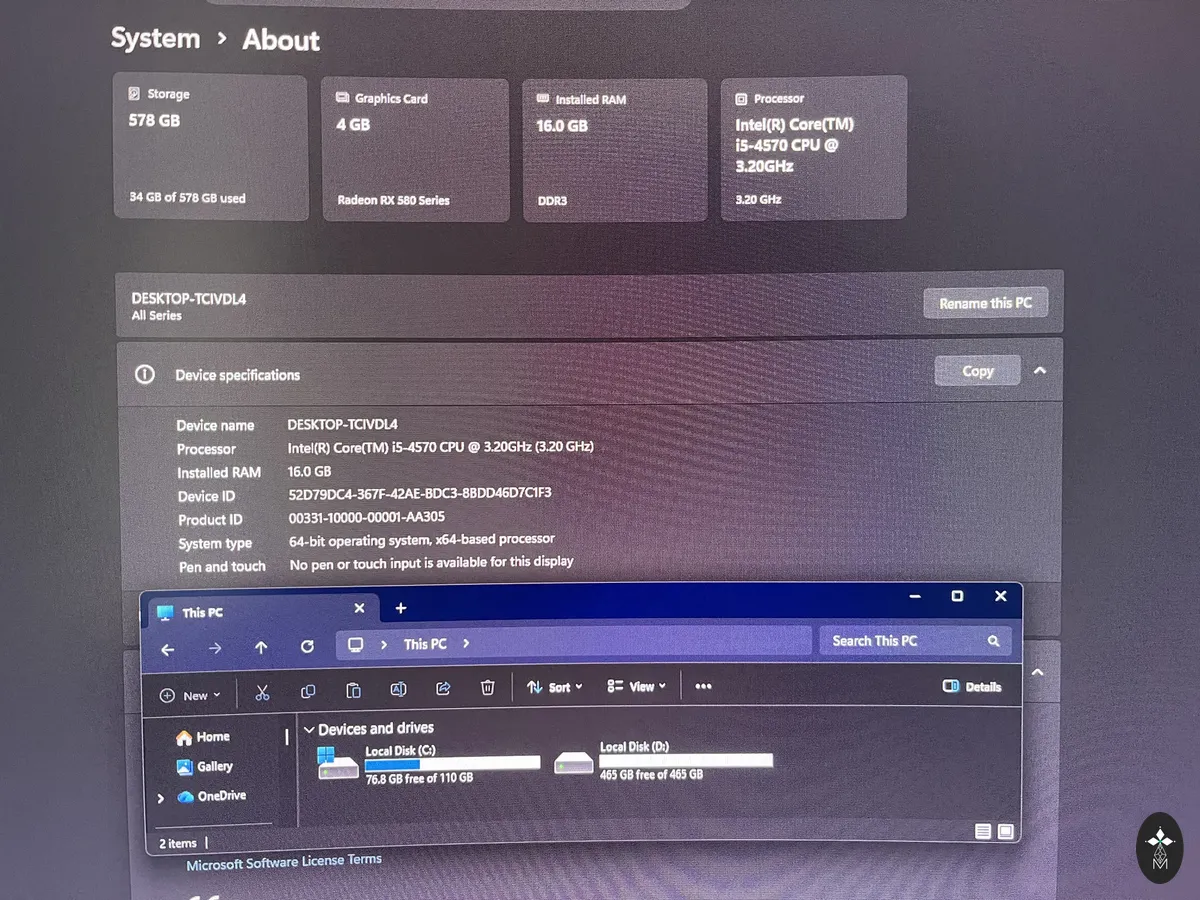Collapse the Settings section behind File Explorer
Viewport: 1200px width, 900px height.
(x=1037, y=672)
